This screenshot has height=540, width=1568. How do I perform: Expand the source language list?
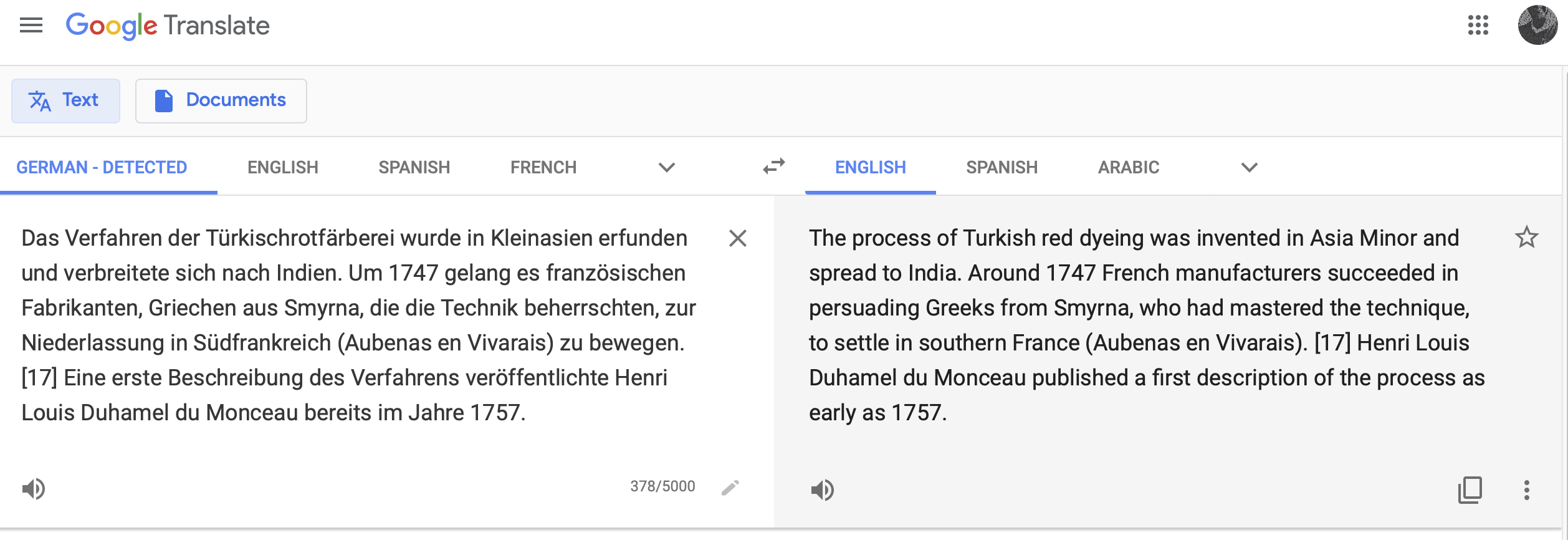pyautogui.click(x=667, y=167)
